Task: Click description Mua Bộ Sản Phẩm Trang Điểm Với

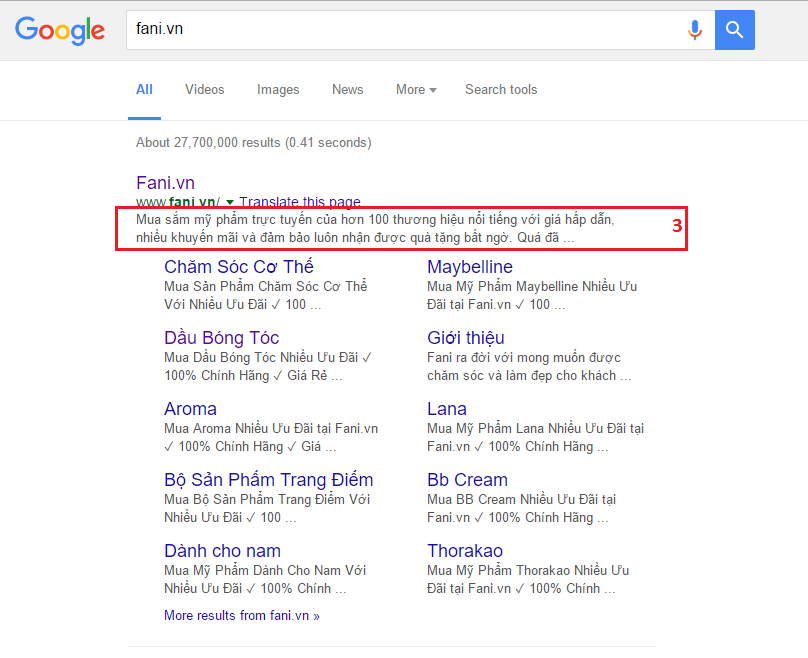Action: pyautogui.click(x=267, y=509)
